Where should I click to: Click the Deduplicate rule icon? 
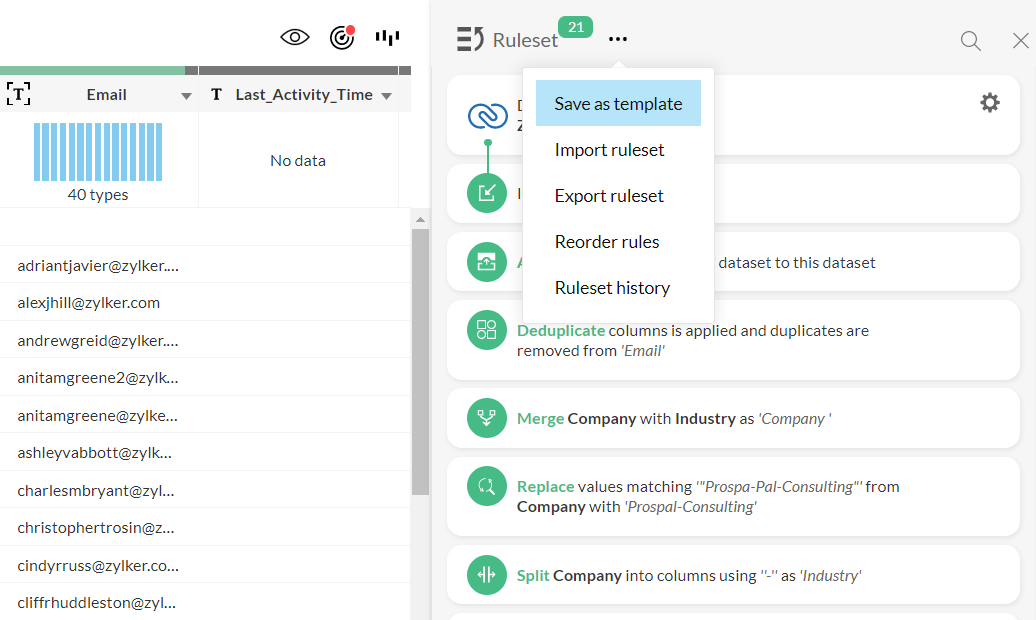[487, 330]
